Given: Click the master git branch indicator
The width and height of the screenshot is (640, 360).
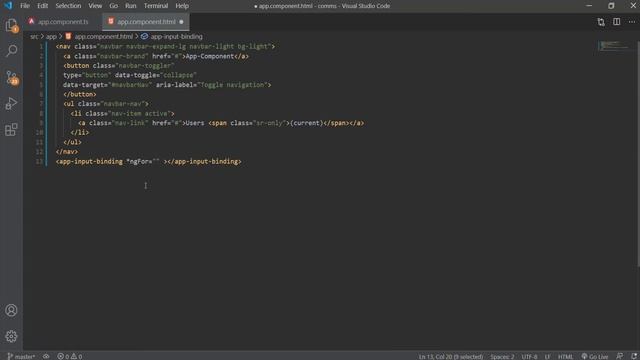Looking at the screenshot, I should tap(21, 356).
